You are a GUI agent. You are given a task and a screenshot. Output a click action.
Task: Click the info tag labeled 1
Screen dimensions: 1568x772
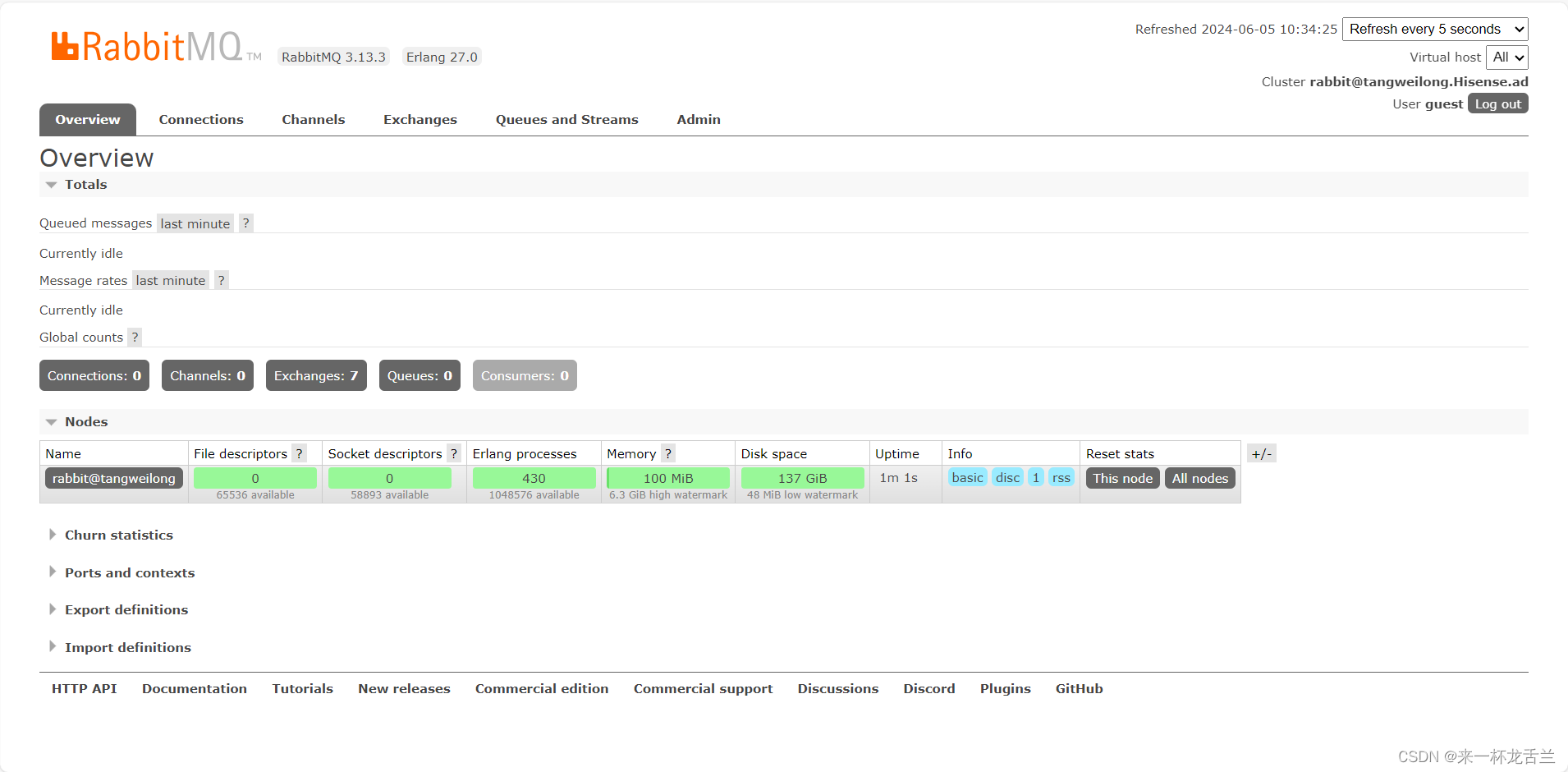point(1036,477)
